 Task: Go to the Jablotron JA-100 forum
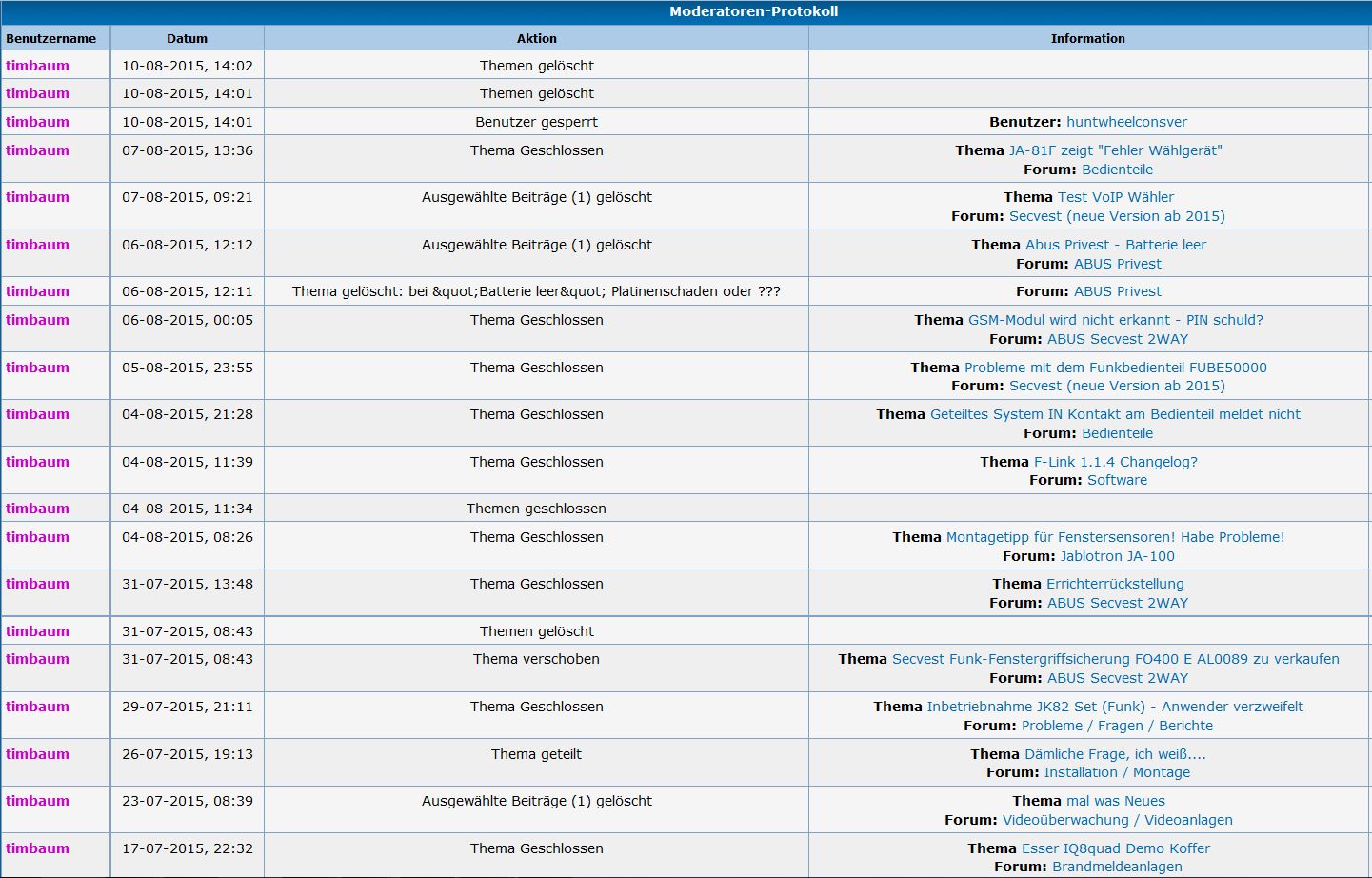tap(1117, 556)
